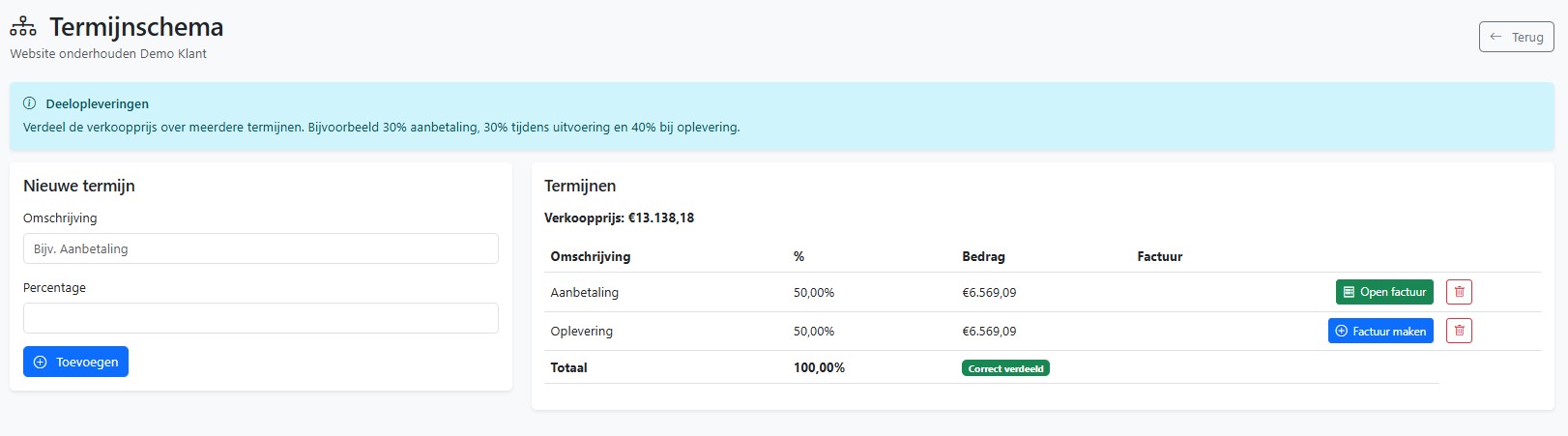Viewport: 1568px width, 436px height.
Task: Click the Termijnschema diagram icon in header
Action: coord(23,27)
